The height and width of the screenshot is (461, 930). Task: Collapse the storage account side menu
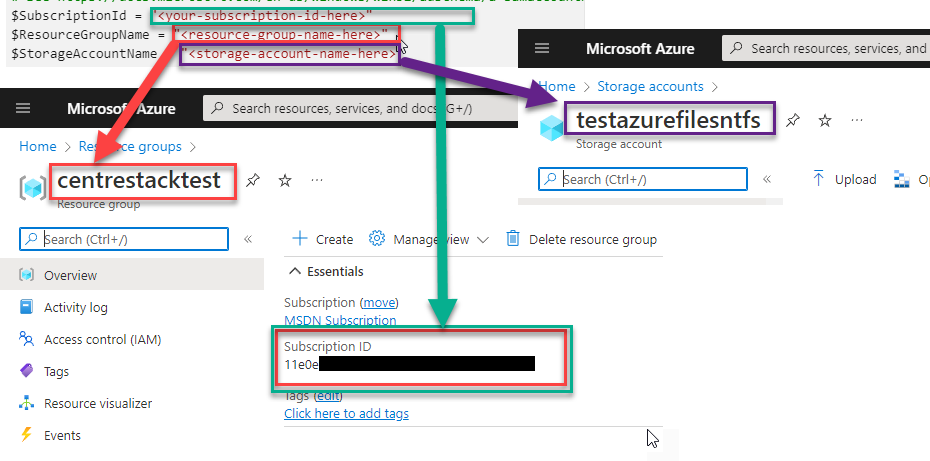pos(766,179)
